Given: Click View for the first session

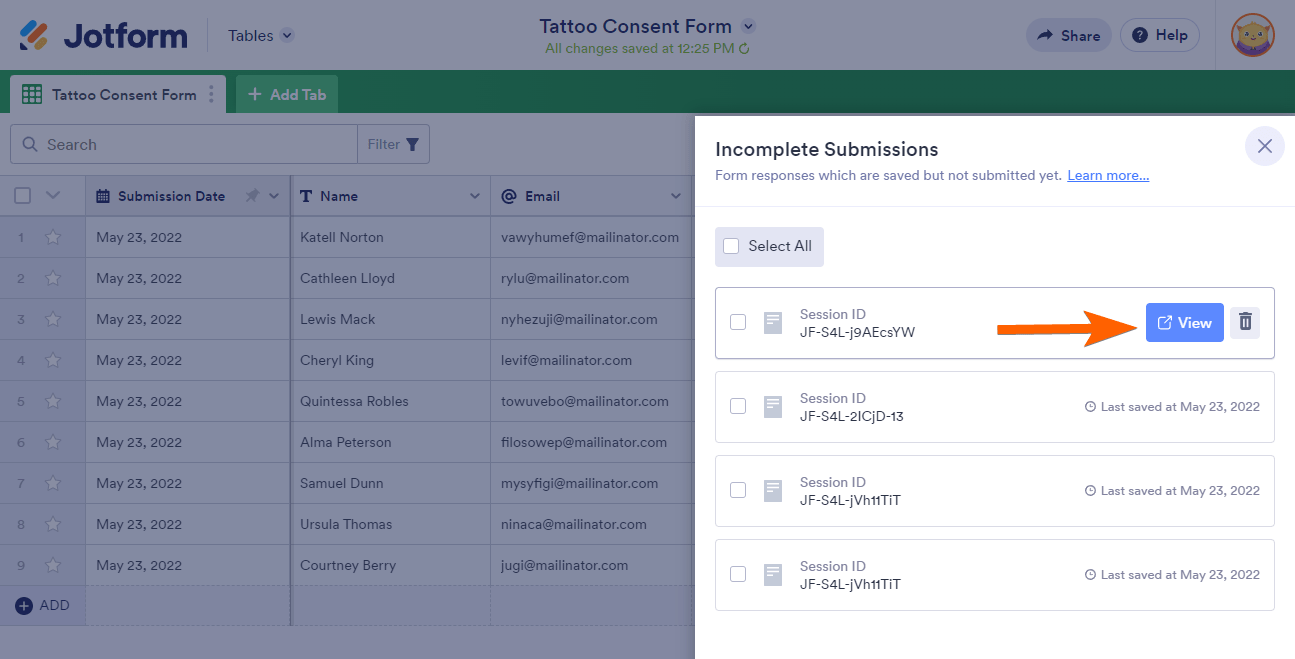Looking at the screenshot, I should click(1184, 322).
